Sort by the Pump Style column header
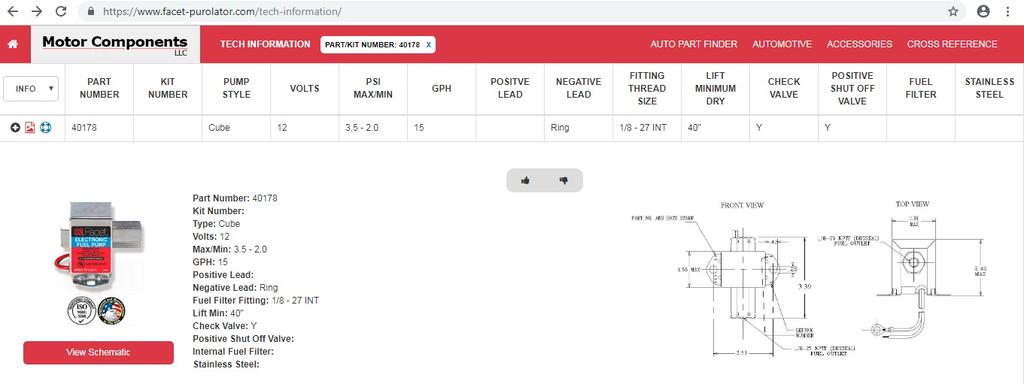 click(236, 89)
